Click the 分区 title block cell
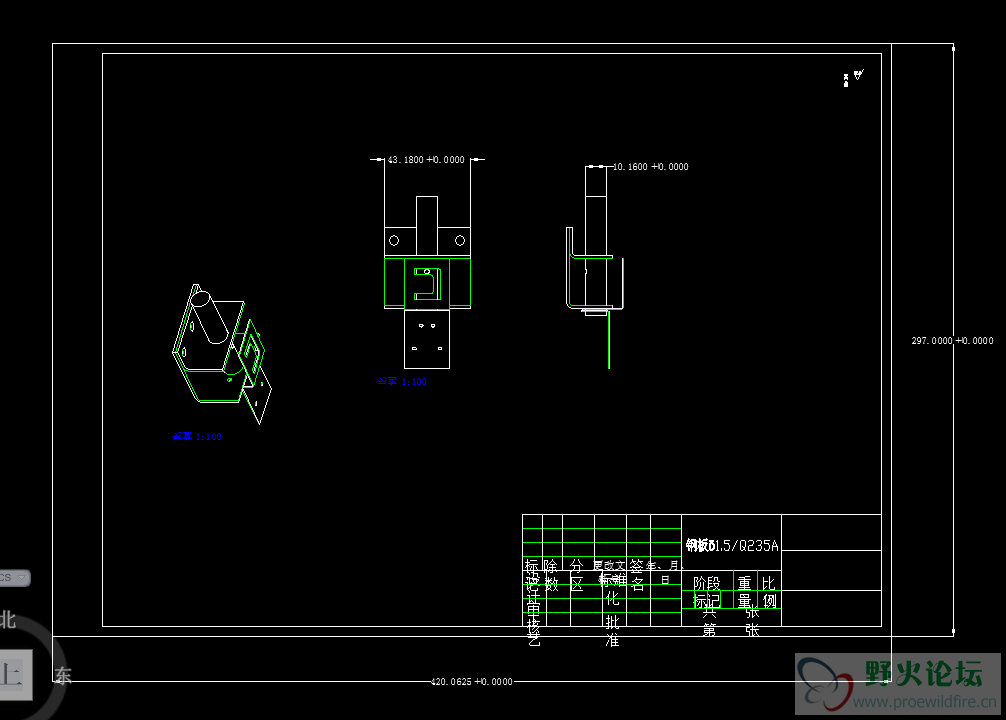Screen dimensions: 1006x720 coord(576,574)
